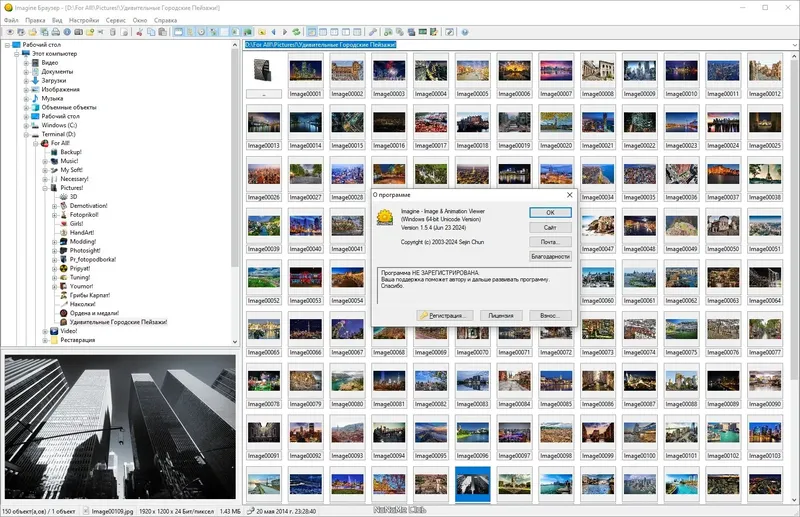800x517 pixels.
Task: Click the eye icon in the toolbar
Action: tap(10, 32)
